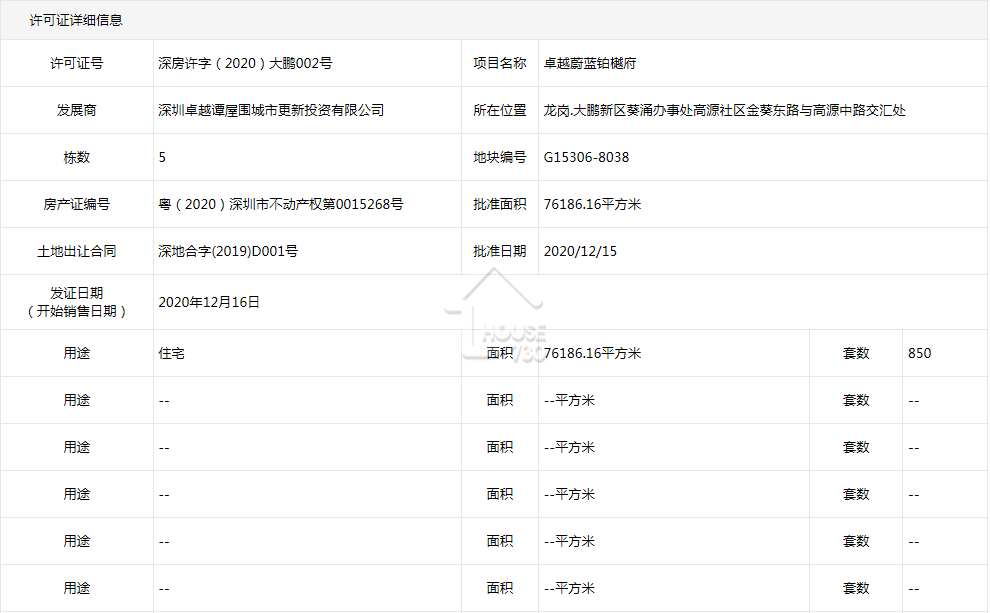
Task: Click the 发展商 label cell
Action: (x=76, y=110)
